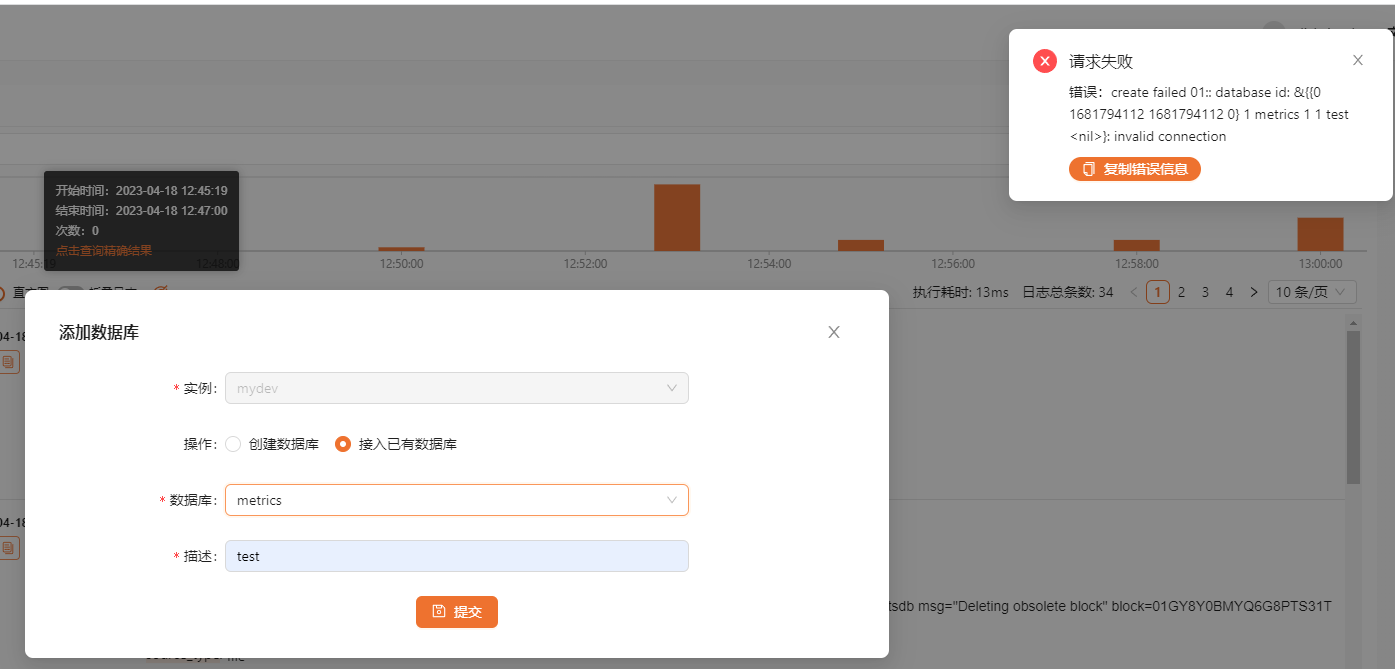Close the 添加数据库 dialog
Viewport: 1395px width, 669px height.
pos(834,332)
